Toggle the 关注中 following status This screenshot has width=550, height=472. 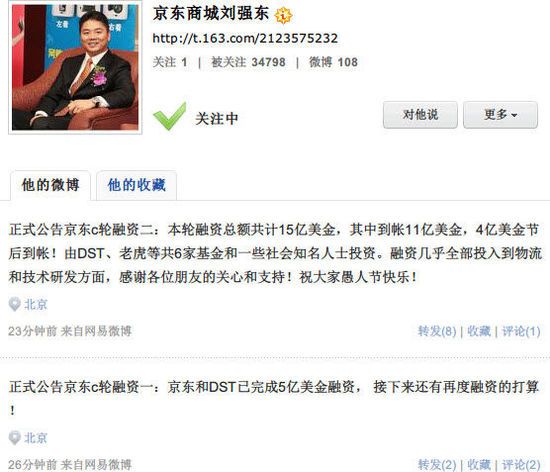tap(216, 119)
